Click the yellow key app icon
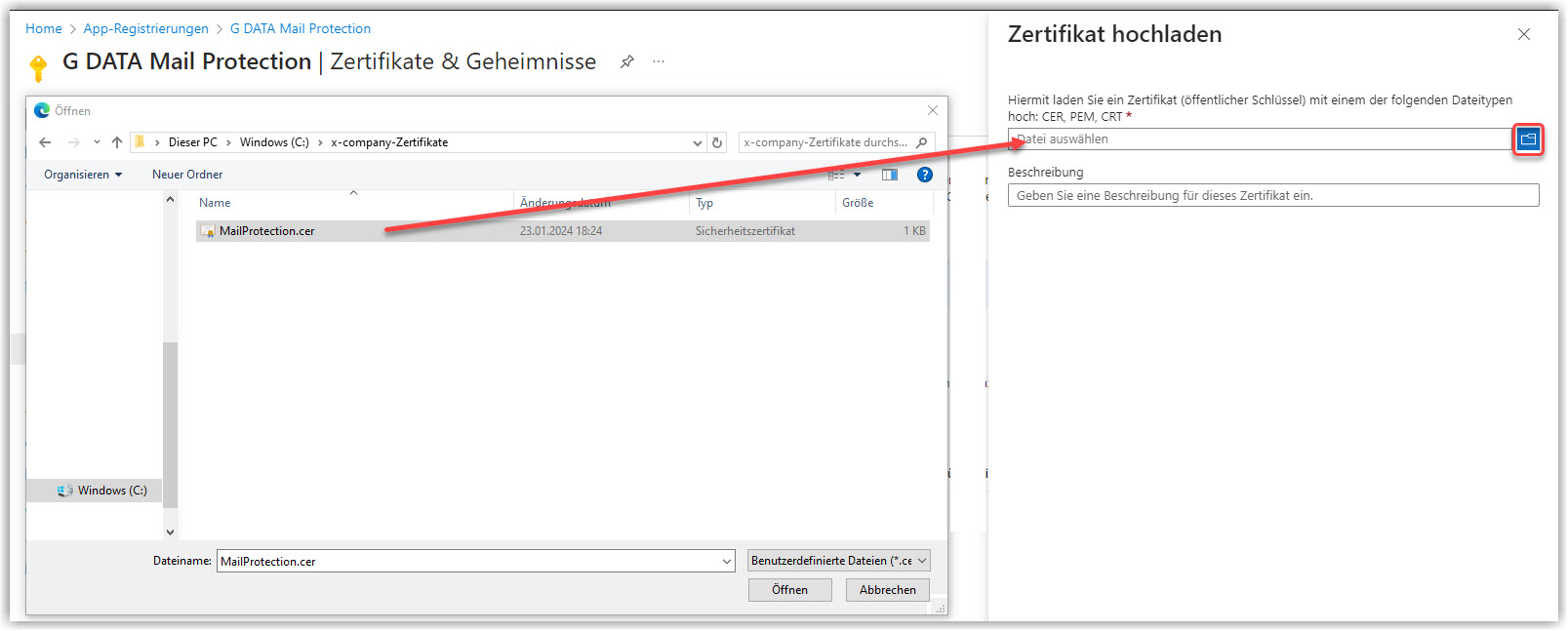 pos(38,68)
